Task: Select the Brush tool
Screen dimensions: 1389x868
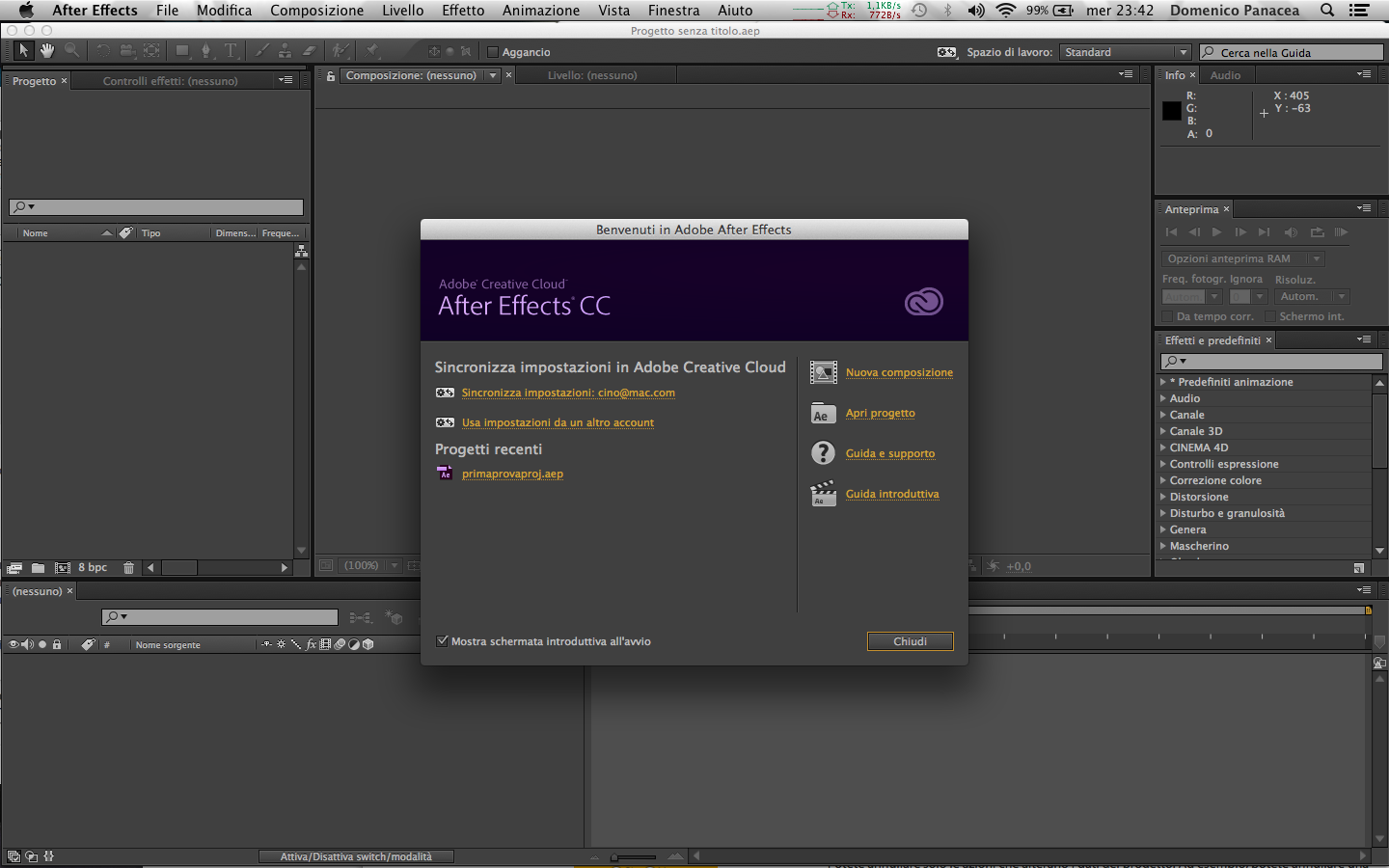Action: pos(261,51)
